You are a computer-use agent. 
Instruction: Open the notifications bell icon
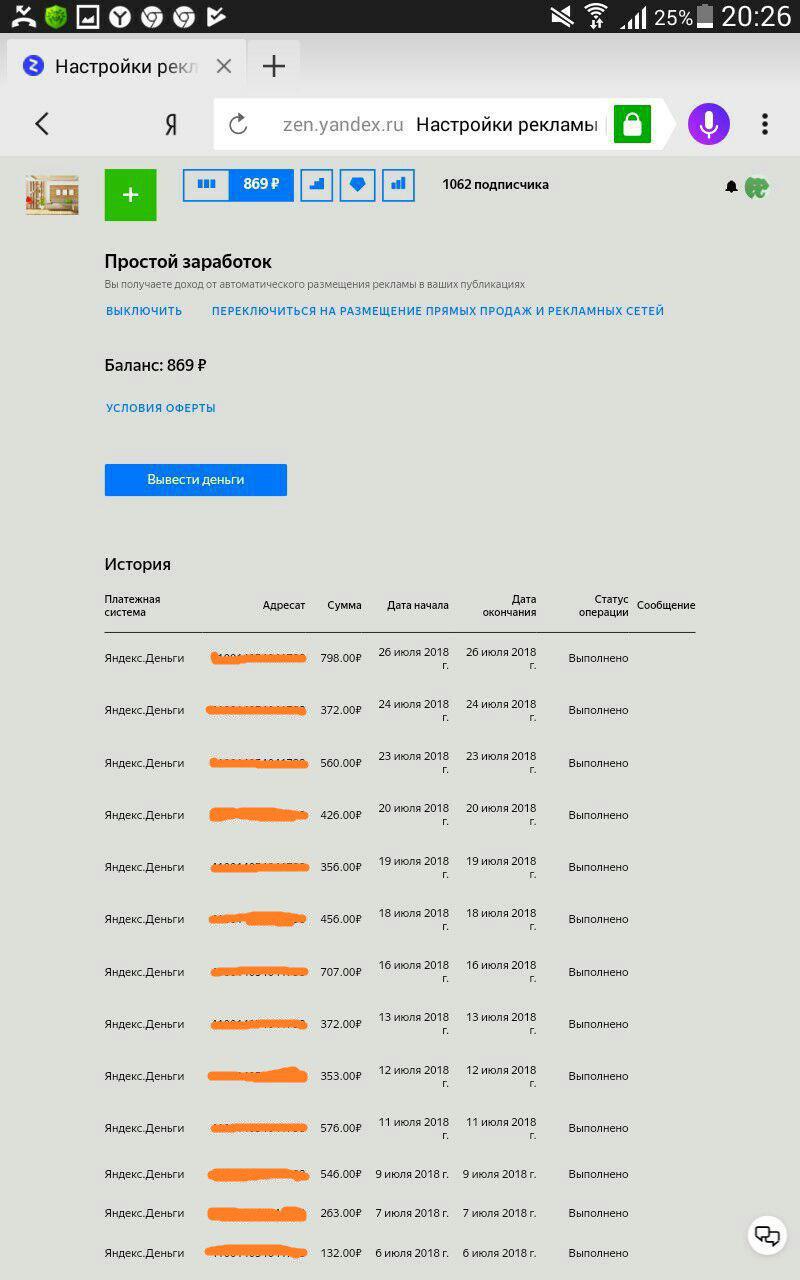pyautogui.click(x=731, y=187)
